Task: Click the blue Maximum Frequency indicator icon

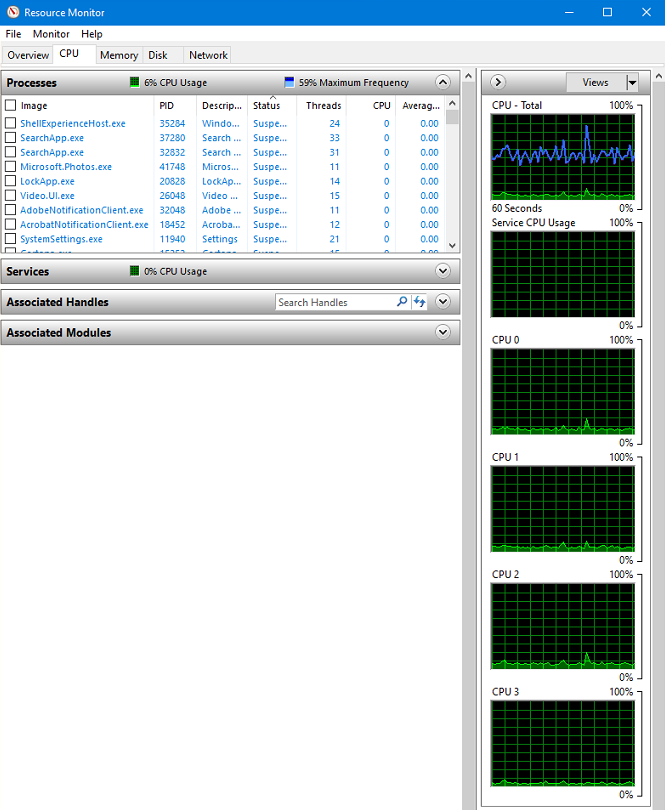Action: (289, 82)
